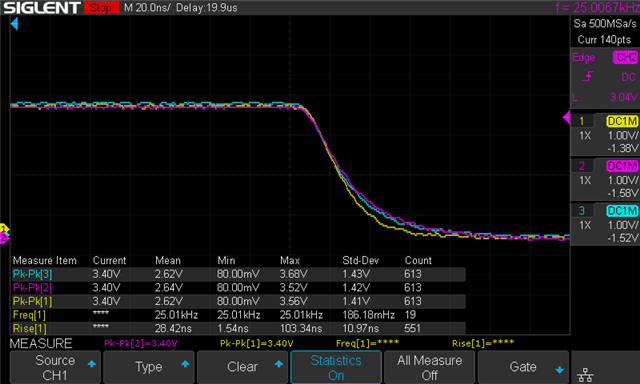Select the Pk-Pk[3] measurement row label

click(32, 274)
